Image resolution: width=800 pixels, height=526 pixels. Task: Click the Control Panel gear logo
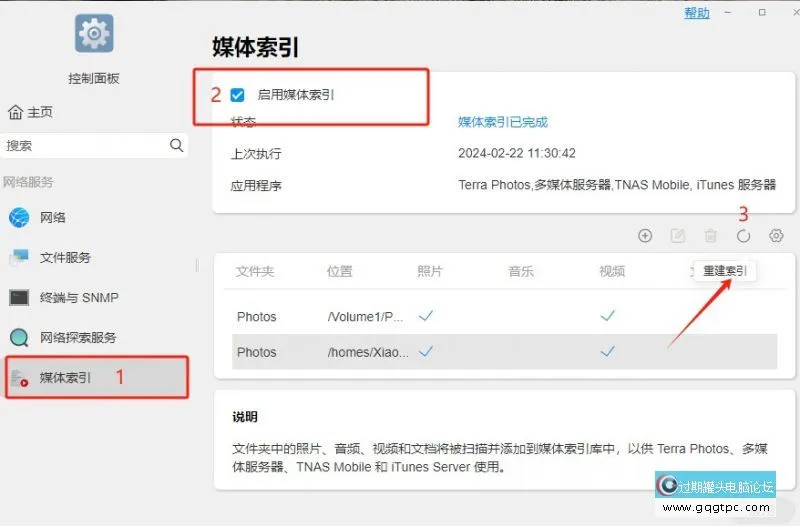pyautogui.click(x=94, y=34)
